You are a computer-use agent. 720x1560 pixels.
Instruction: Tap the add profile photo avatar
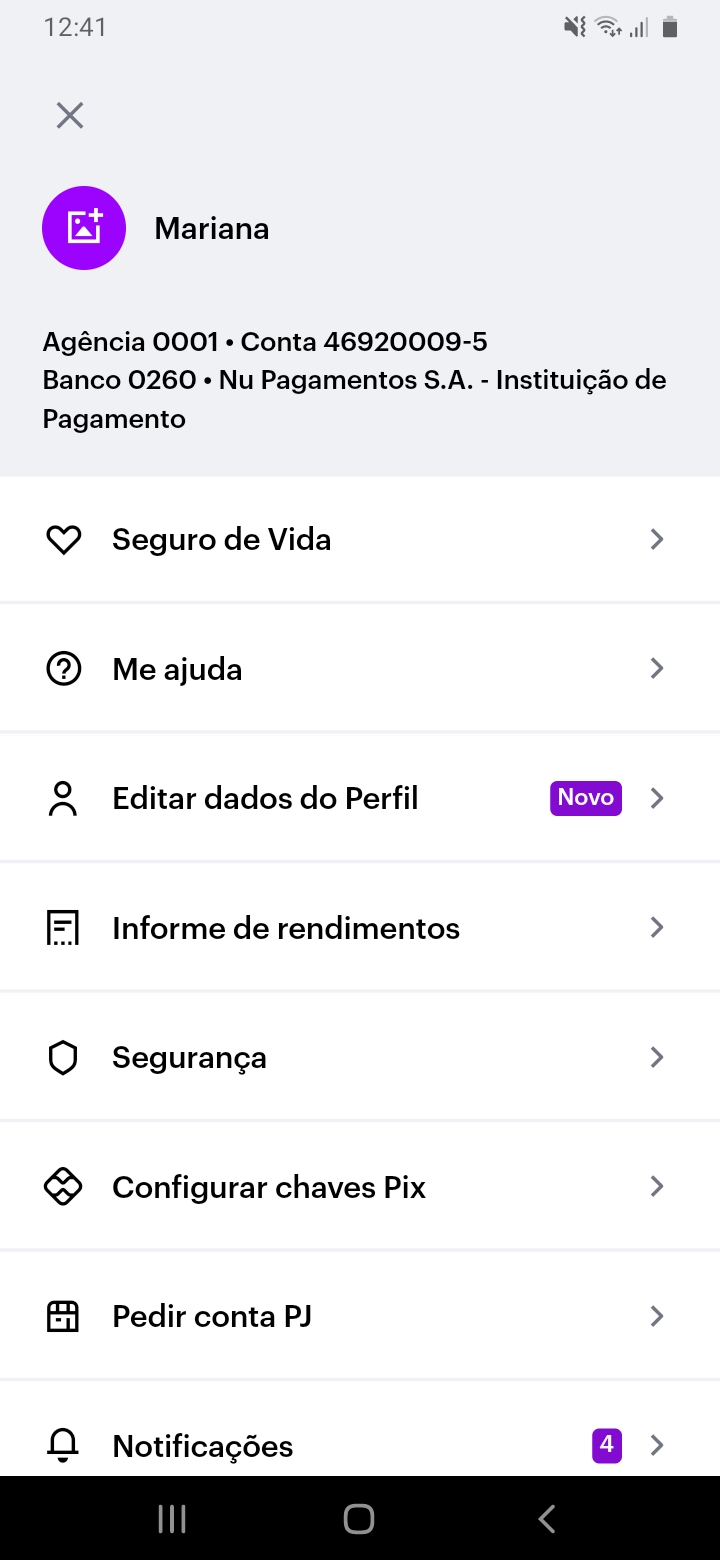[84, 228]
